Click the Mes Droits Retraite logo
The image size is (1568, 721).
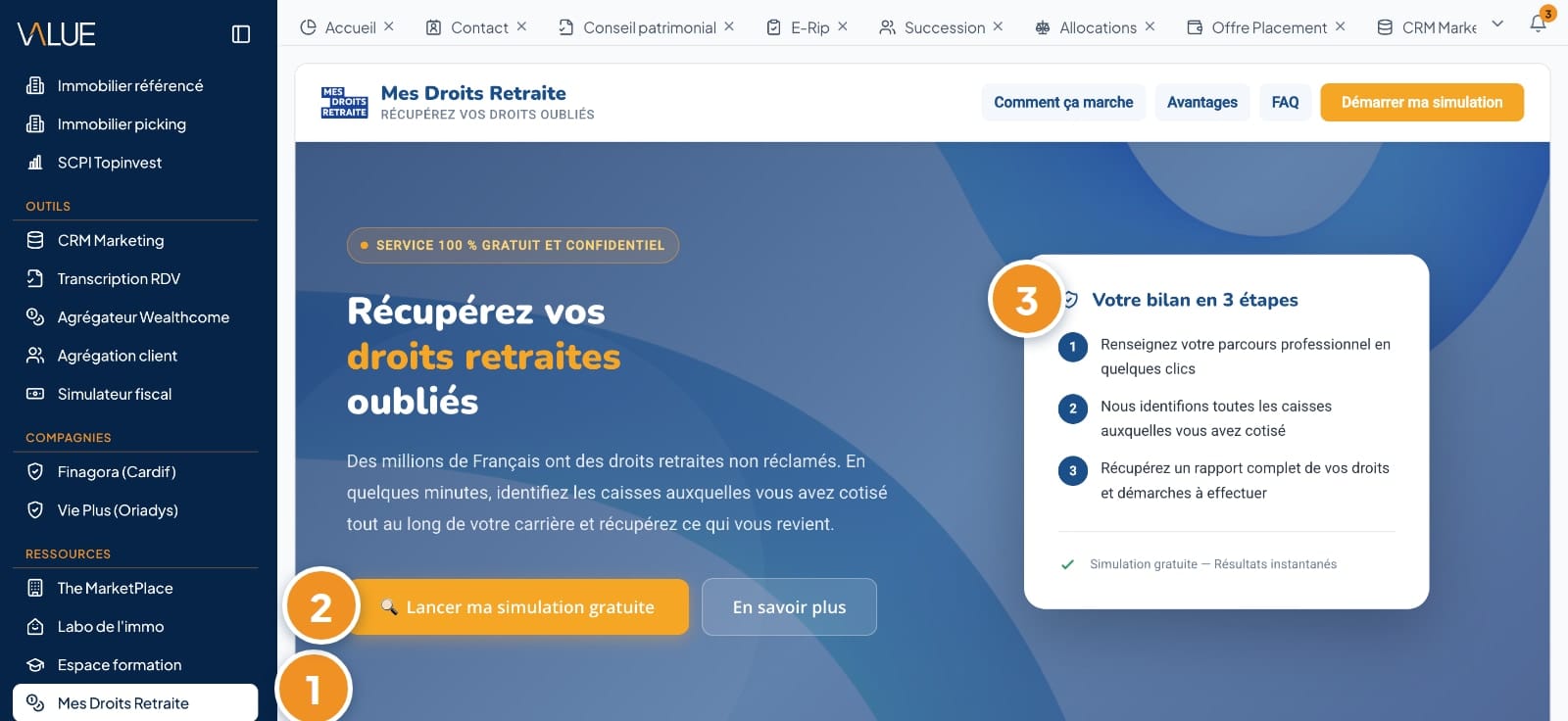[344, 102]
